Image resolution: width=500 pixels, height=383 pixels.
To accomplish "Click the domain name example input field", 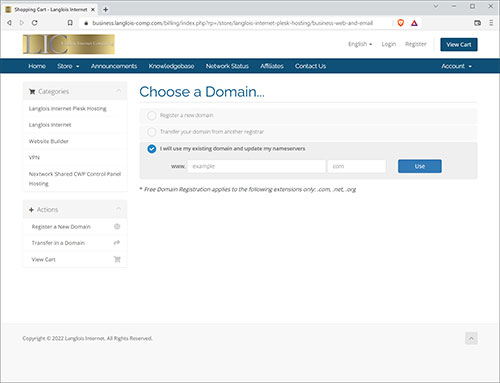I will [x=256, y=166].
